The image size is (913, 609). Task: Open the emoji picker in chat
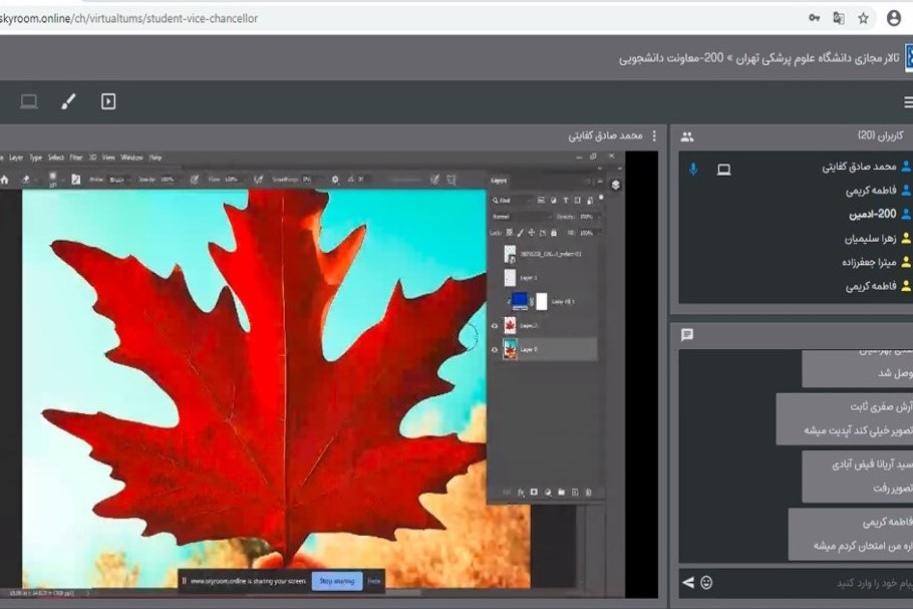click(x=707, y=582)
